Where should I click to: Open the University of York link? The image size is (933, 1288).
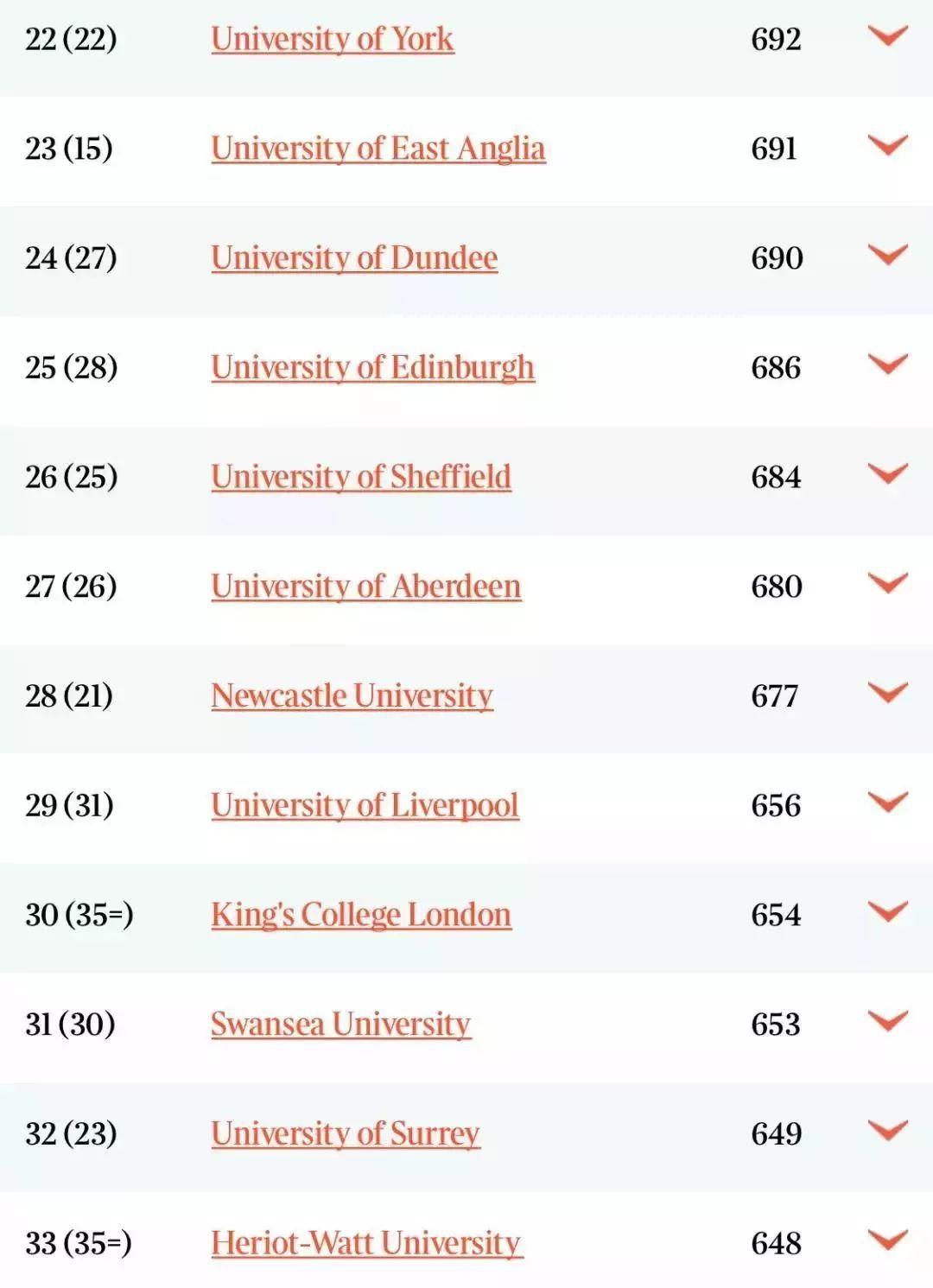pyautogui.click(x=332, y=40)
